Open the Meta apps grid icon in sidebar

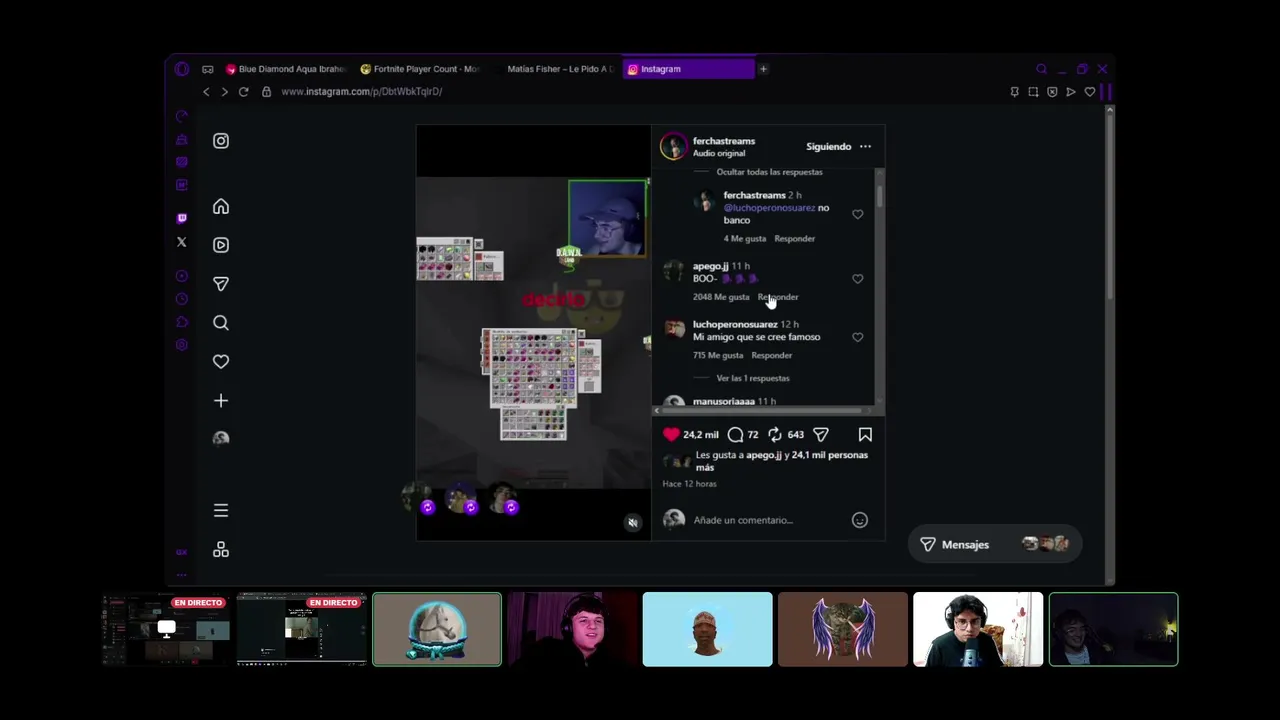pyautogui.click(x=221, y=550)
